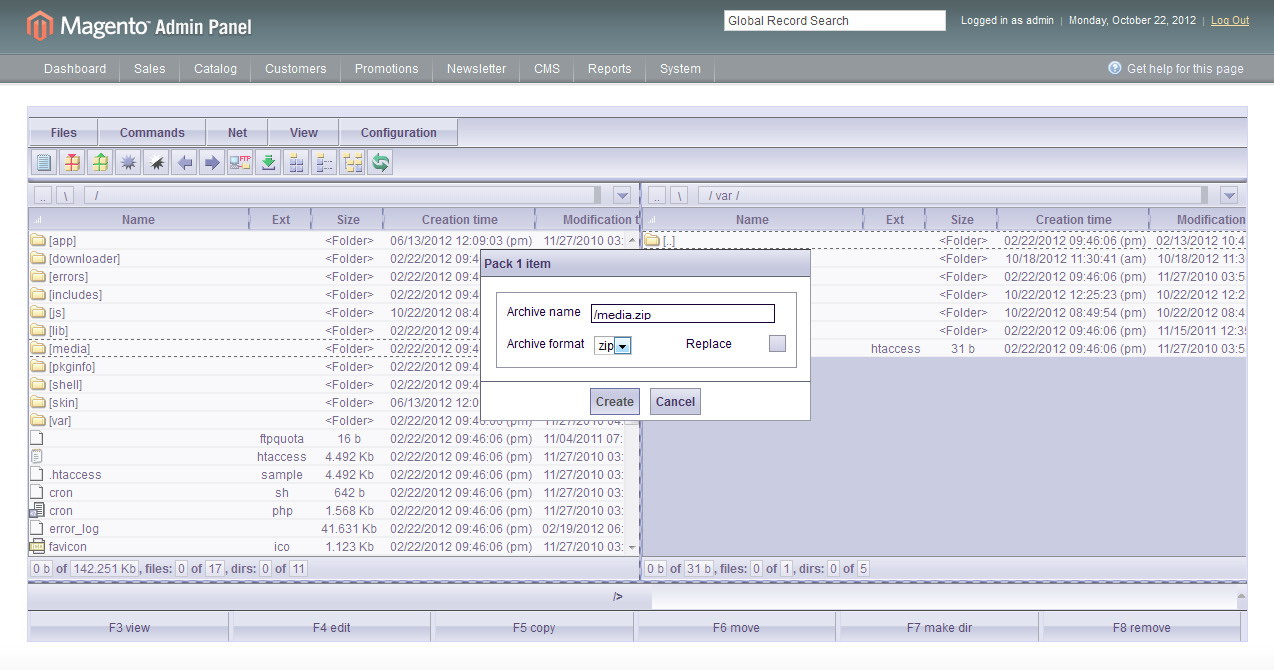The width and height of the screenshot is (1274, 670).
Task: Open the left panel path history dropdown
Action: tap(622, 195)
